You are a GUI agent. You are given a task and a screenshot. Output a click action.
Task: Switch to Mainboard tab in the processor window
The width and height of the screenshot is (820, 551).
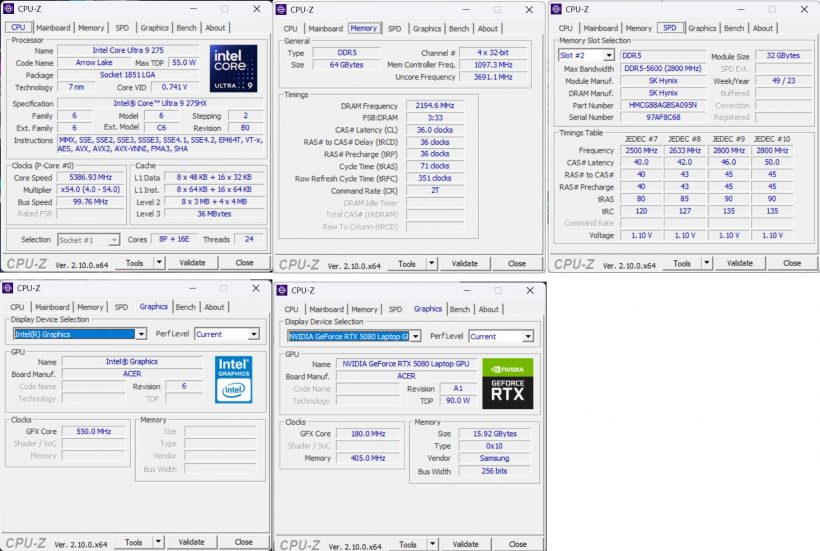click(x=53, y=28)
